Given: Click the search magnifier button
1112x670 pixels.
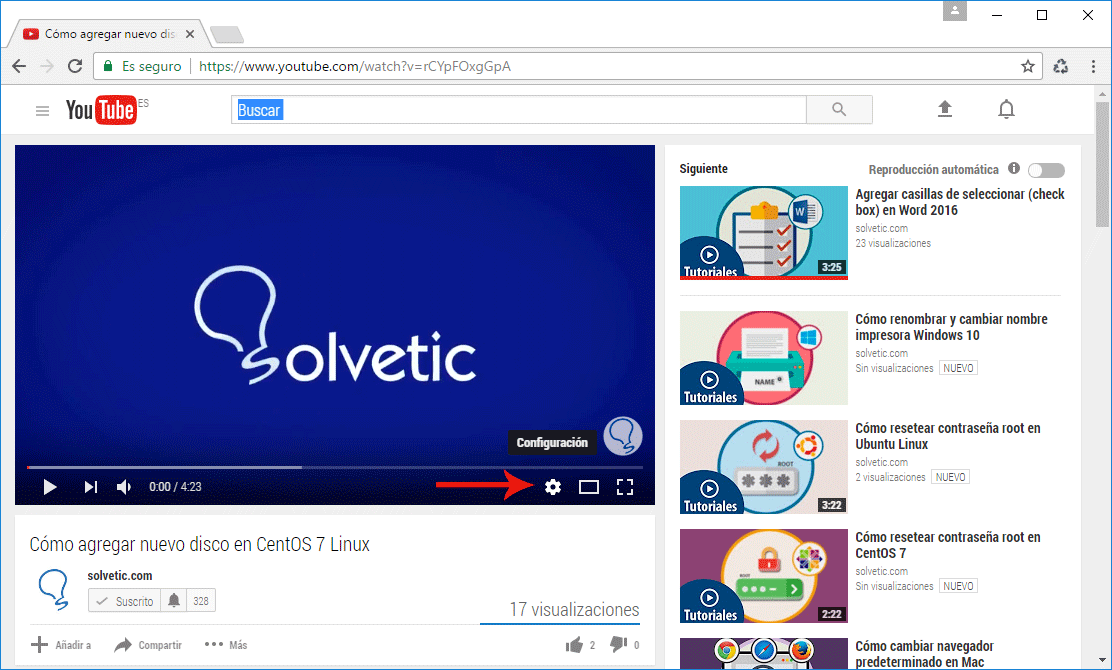Looking at the screenshot, I should tap(839, 109).
